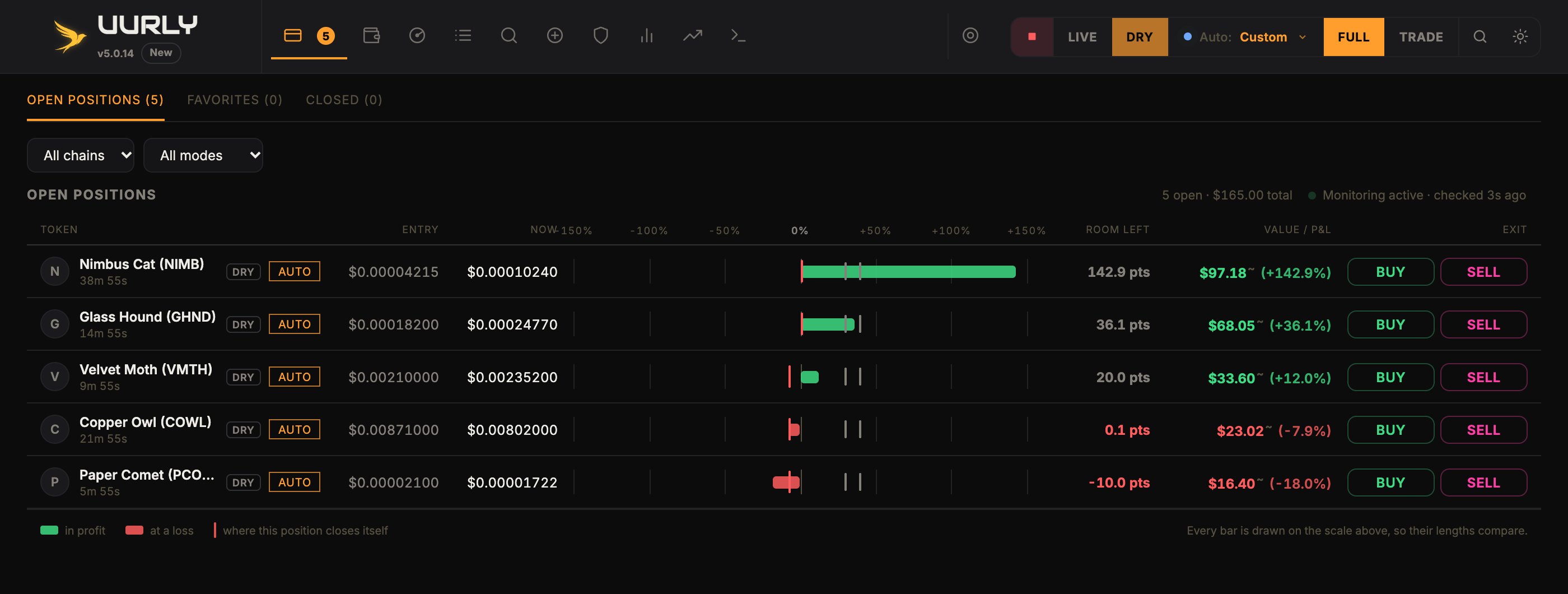Toggle the sun theme icon
This screenshot has width=1568, height=594.
[1520, 37]
